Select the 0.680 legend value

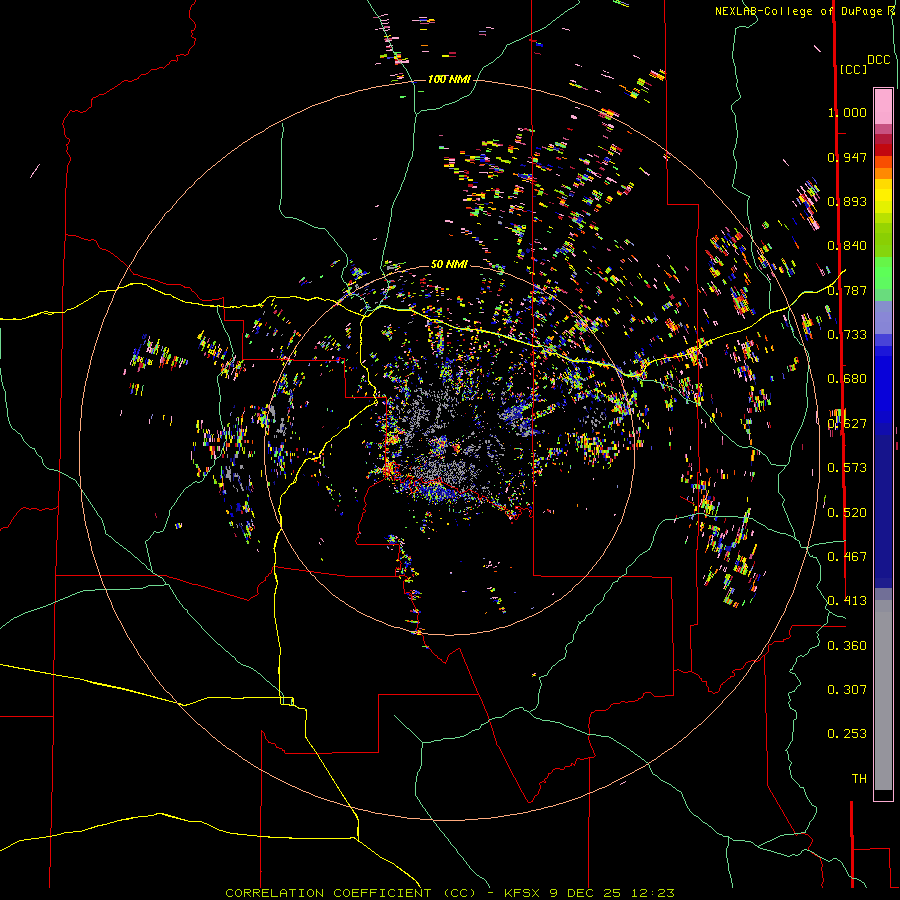pyautogui.click(x=847, y=379)
